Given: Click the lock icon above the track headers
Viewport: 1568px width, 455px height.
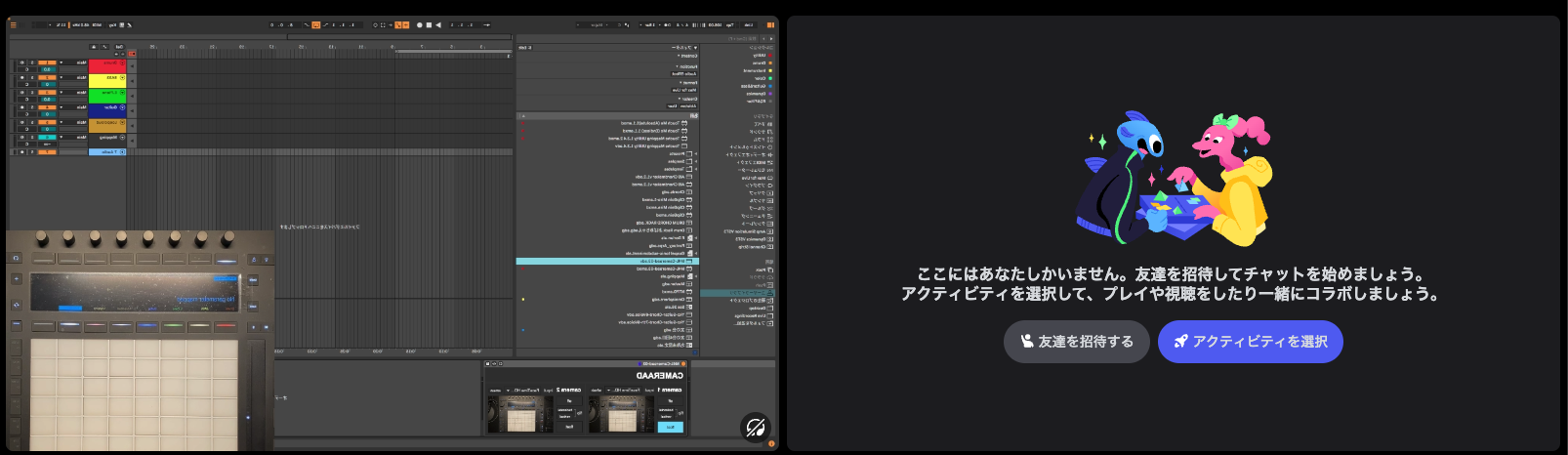Looking at the screenshot, I should click(94, 46).
